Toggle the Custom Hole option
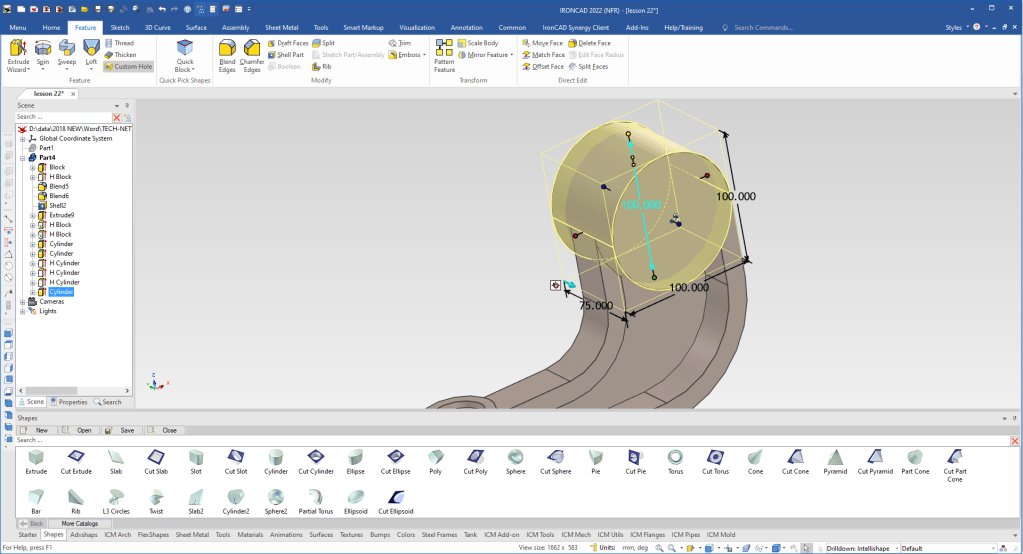This screenshot has width=1023, height=554. tap(127, 66)
